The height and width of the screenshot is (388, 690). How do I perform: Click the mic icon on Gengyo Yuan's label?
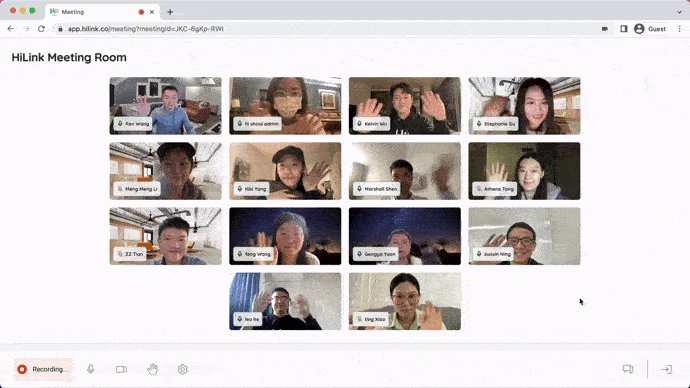click(x=360, y=254)
